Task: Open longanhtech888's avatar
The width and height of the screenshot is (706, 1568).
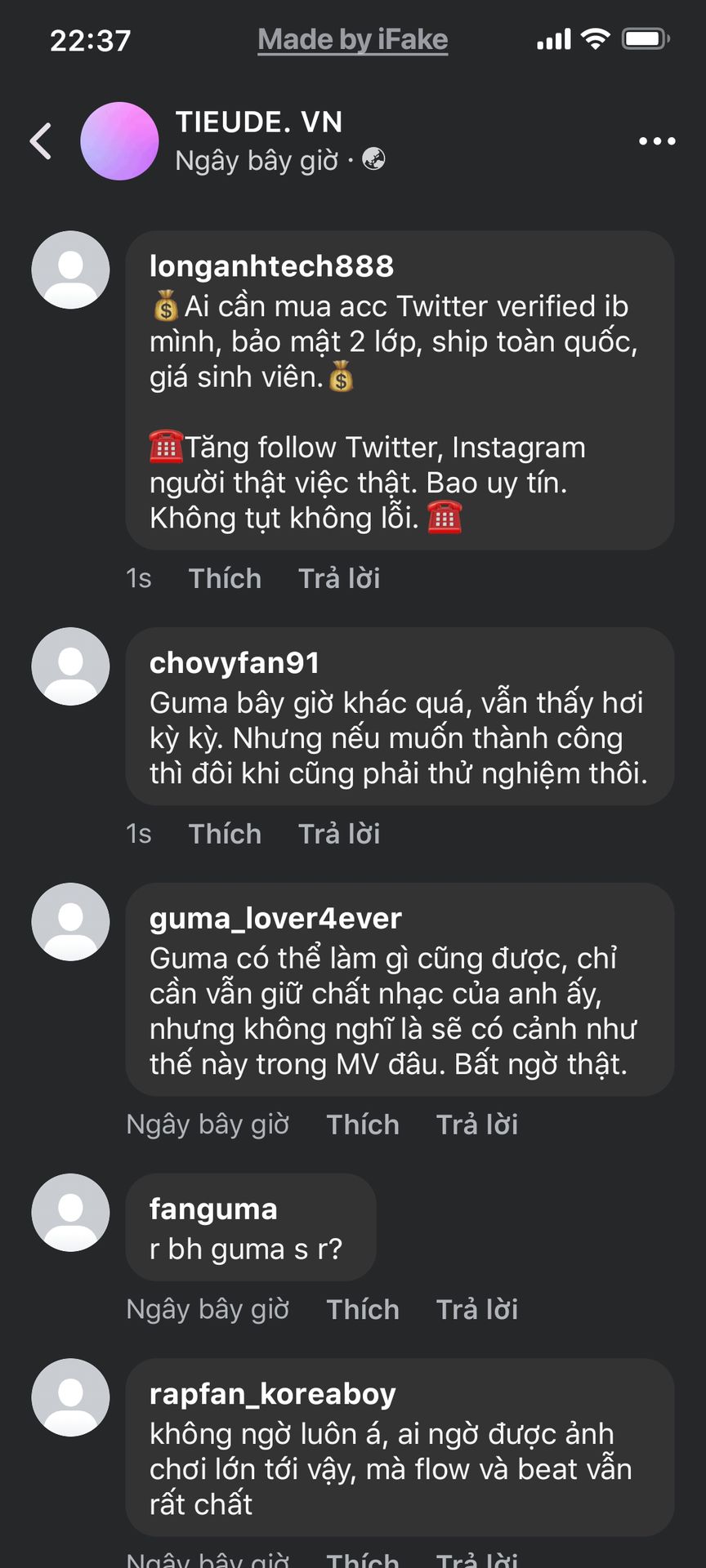Action: pos(70,269)
